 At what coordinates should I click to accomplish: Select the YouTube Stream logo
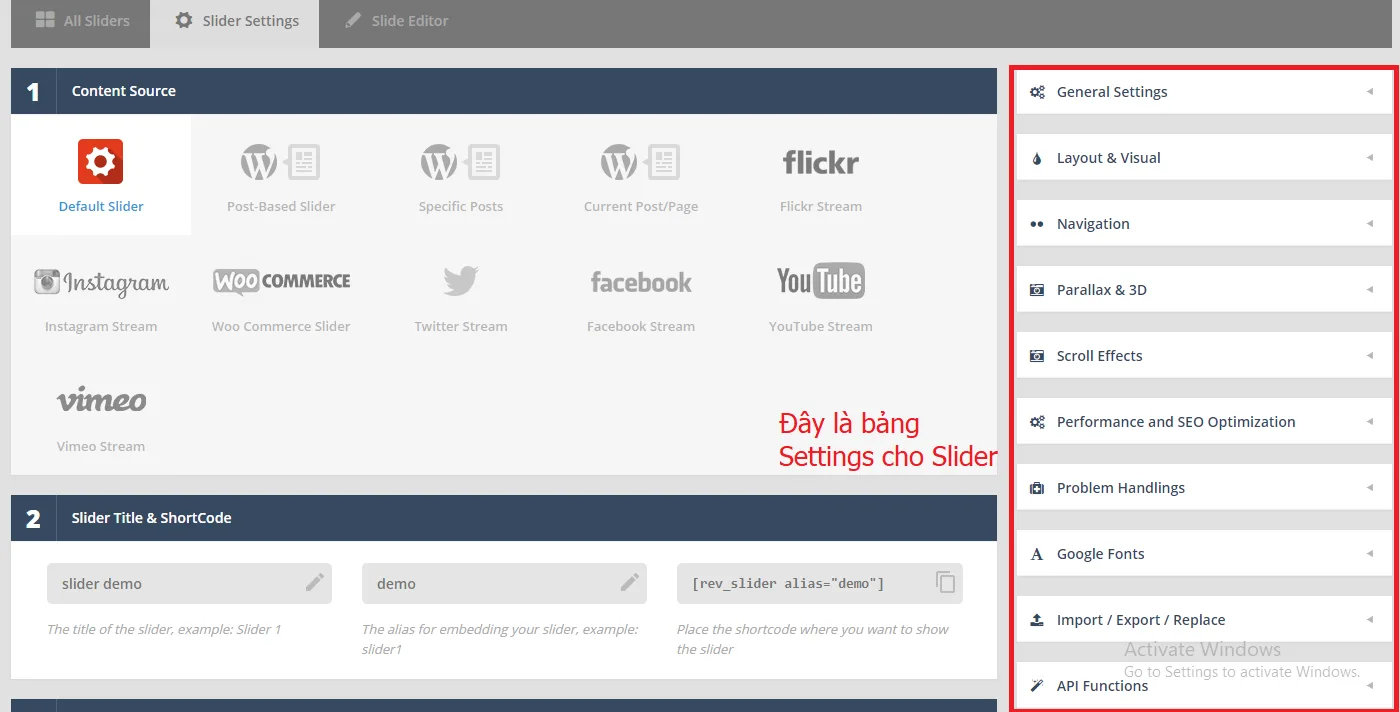click(x=821, y=282)
